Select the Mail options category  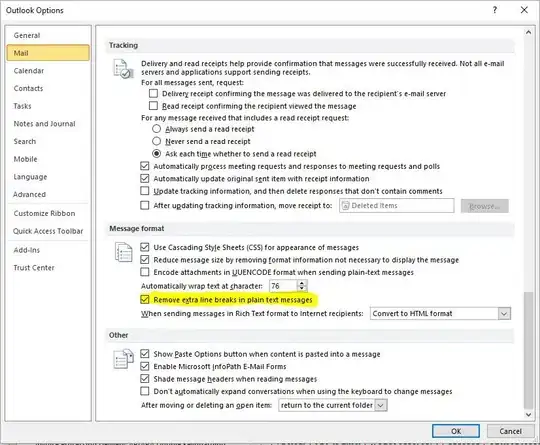pos(48,53)
